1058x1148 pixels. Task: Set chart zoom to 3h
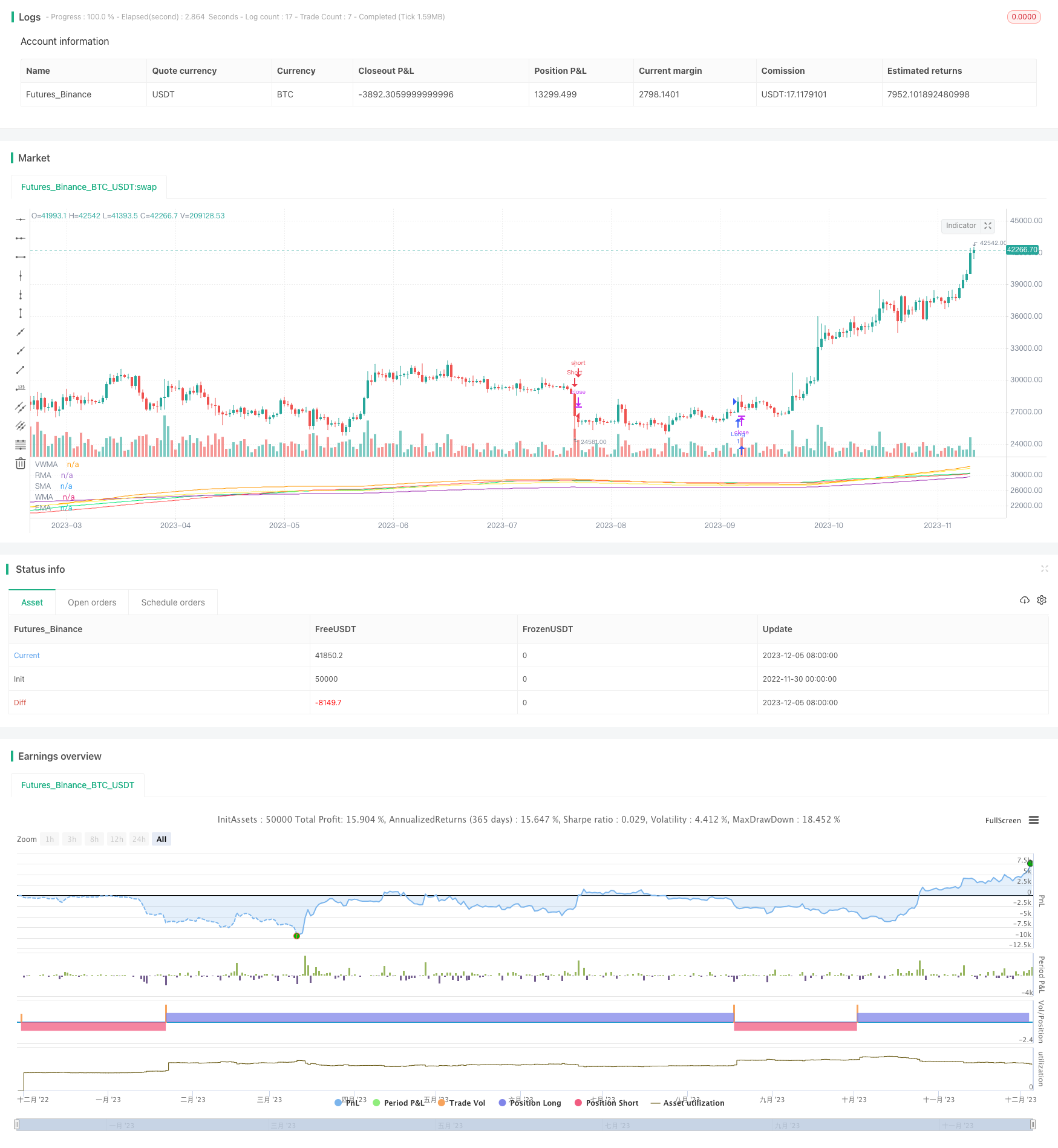tap(72, 840)
